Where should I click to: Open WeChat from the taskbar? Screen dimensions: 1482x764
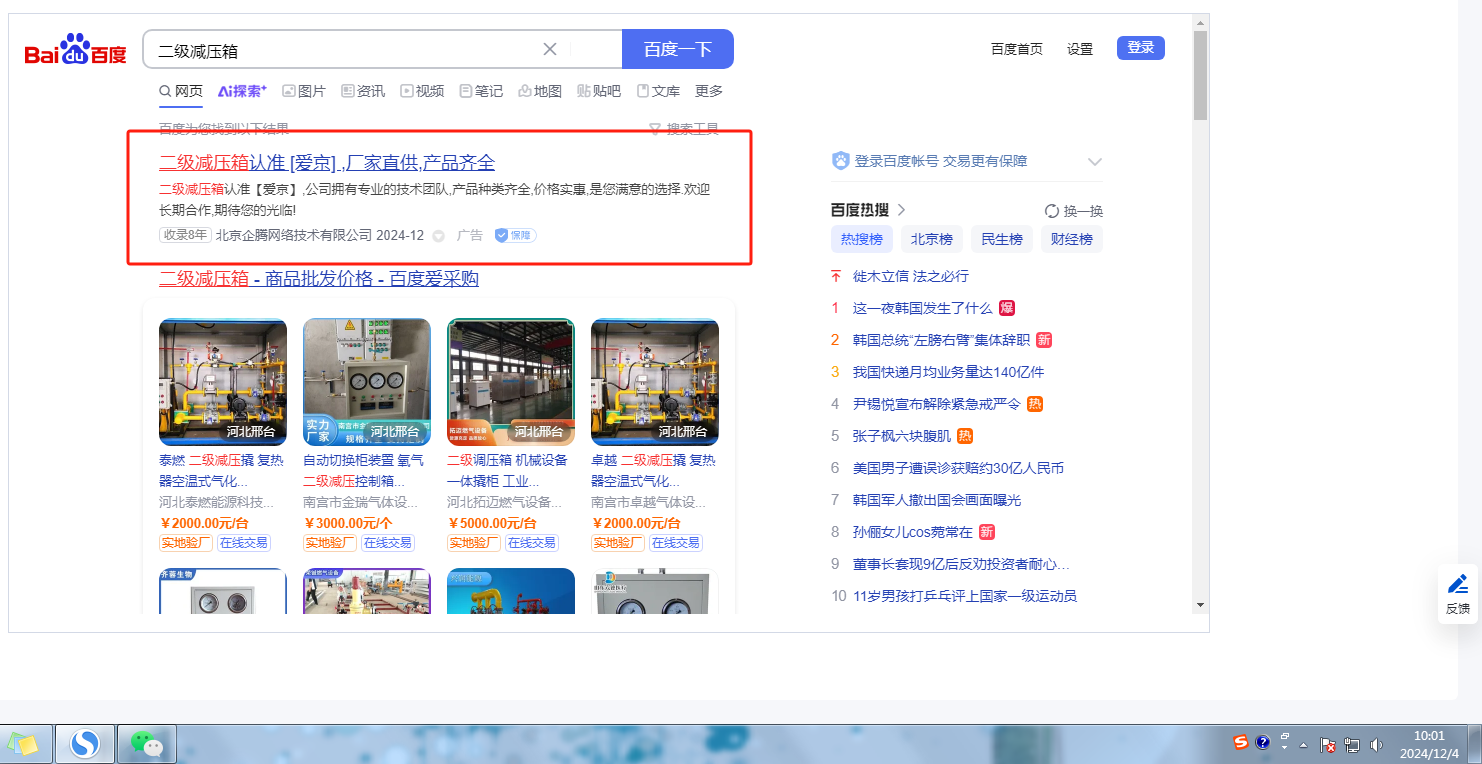point(147,744)
